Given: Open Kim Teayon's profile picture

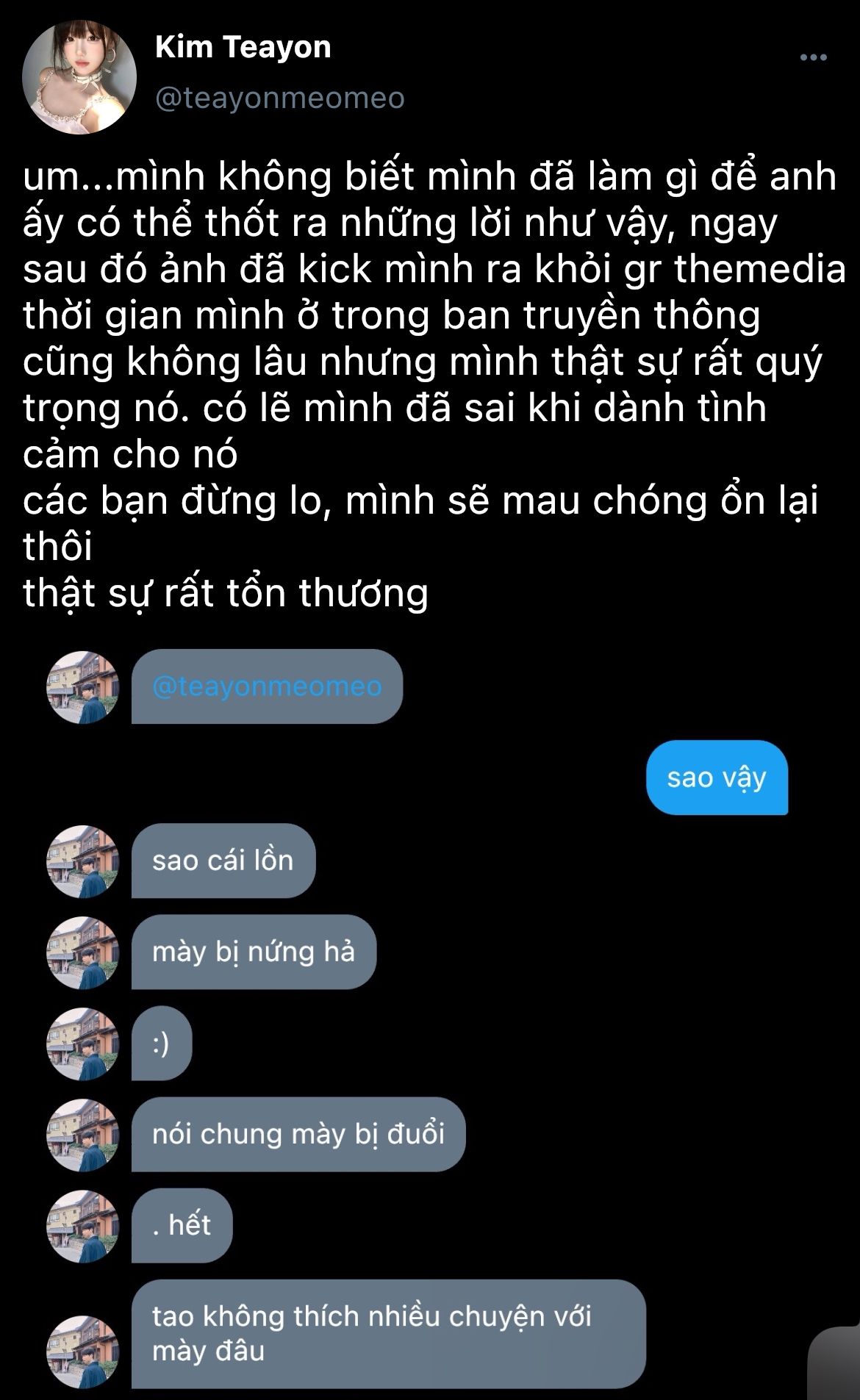Looking at the screenshot, I should click(x=79, y=78).
